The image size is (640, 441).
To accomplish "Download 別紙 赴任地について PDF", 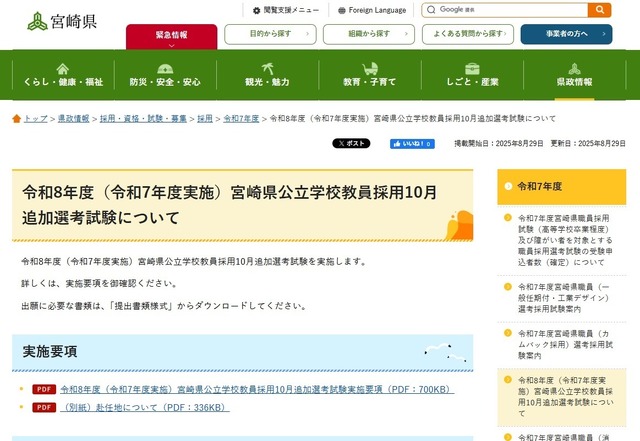I will tap(145, 408).
